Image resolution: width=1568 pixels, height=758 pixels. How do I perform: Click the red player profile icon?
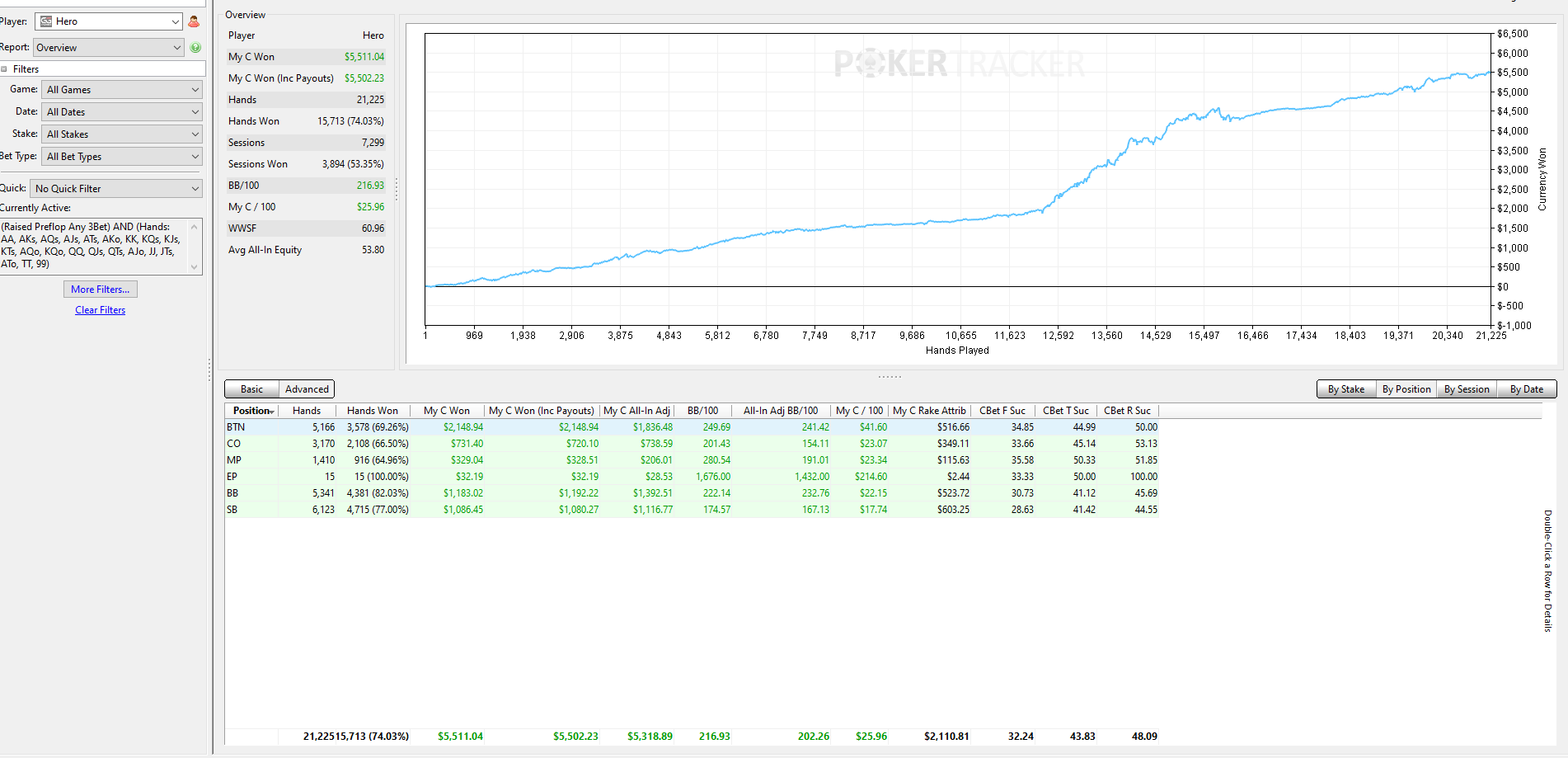point(194,21)
